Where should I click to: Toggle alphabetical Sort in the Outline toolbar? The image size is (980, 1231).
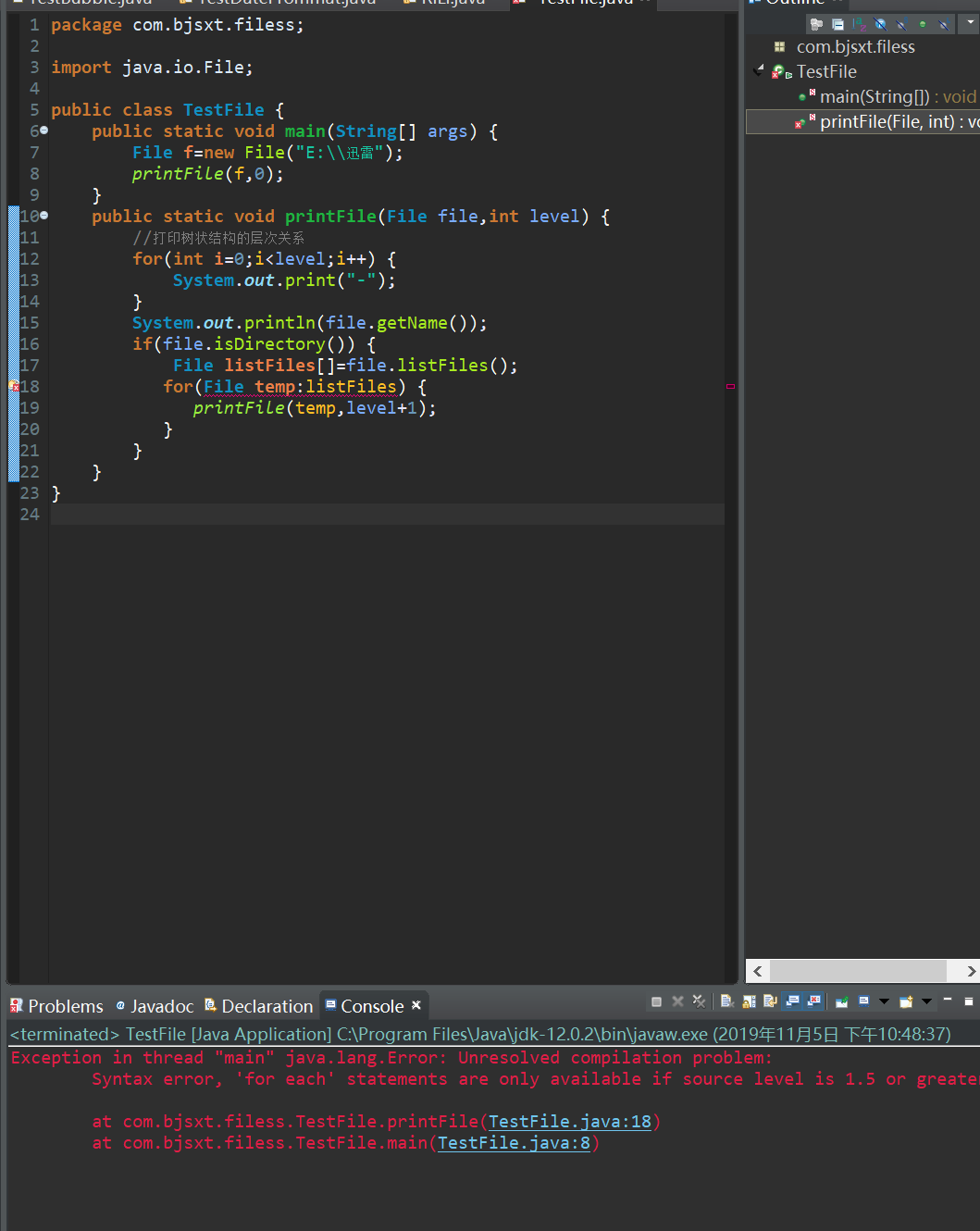click(859, 25)
